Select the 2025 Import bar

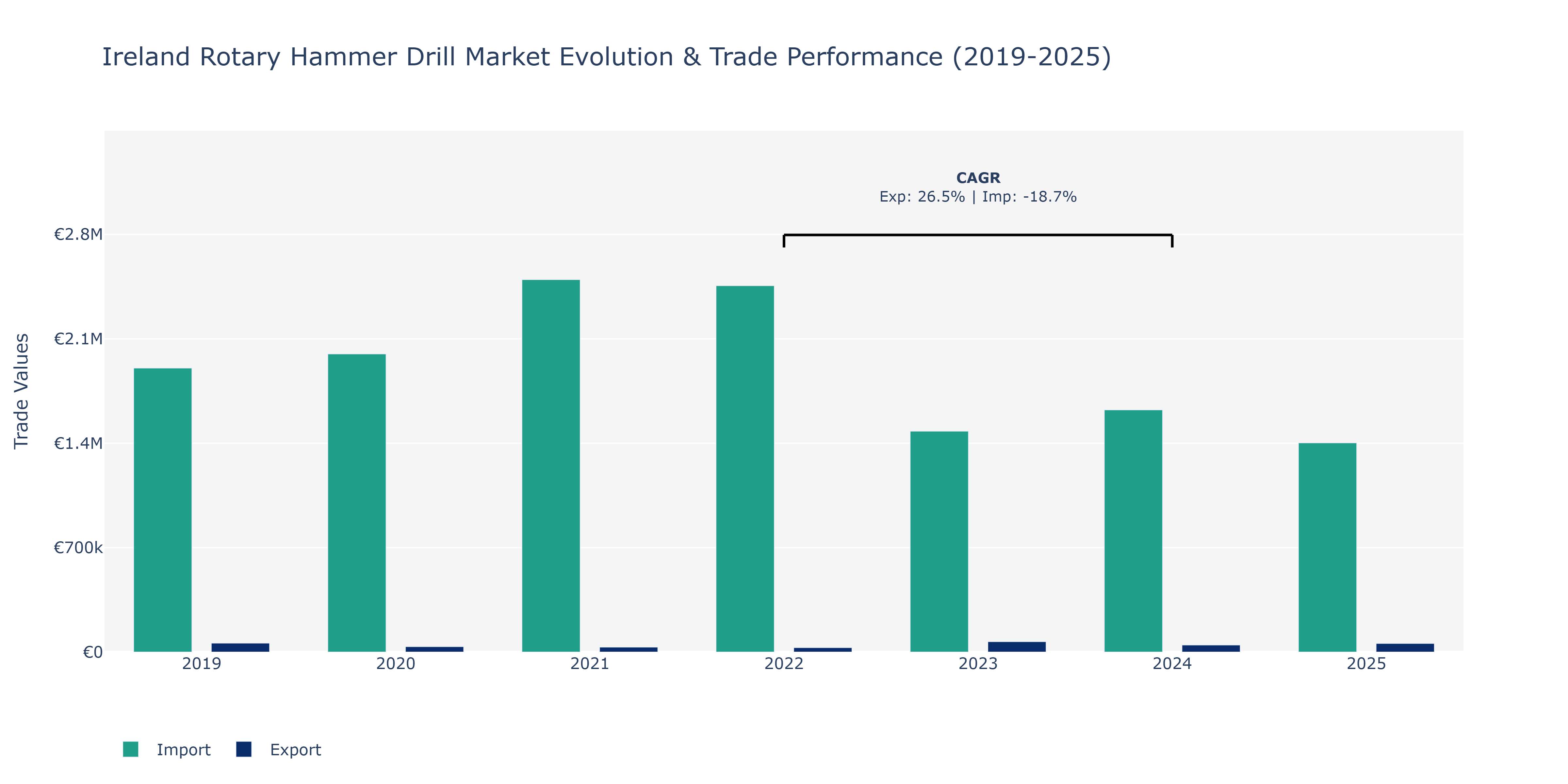pyautogui.click(x=1328, y=547)
